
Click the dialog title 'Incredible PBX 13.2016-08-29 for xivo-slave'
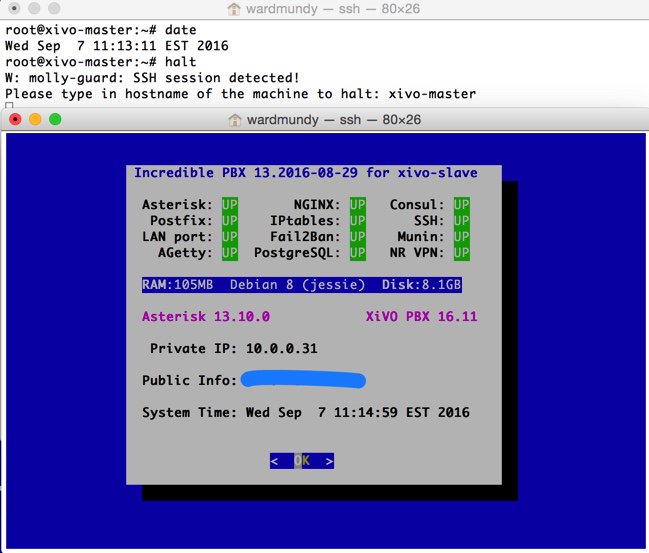[x=305, y=173]
